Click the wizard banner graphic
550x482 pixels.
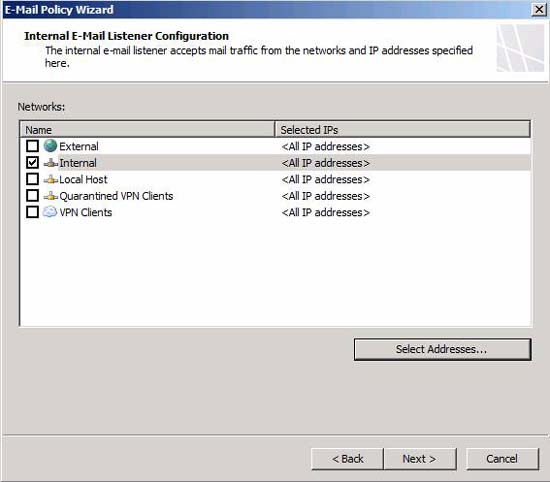520,48
